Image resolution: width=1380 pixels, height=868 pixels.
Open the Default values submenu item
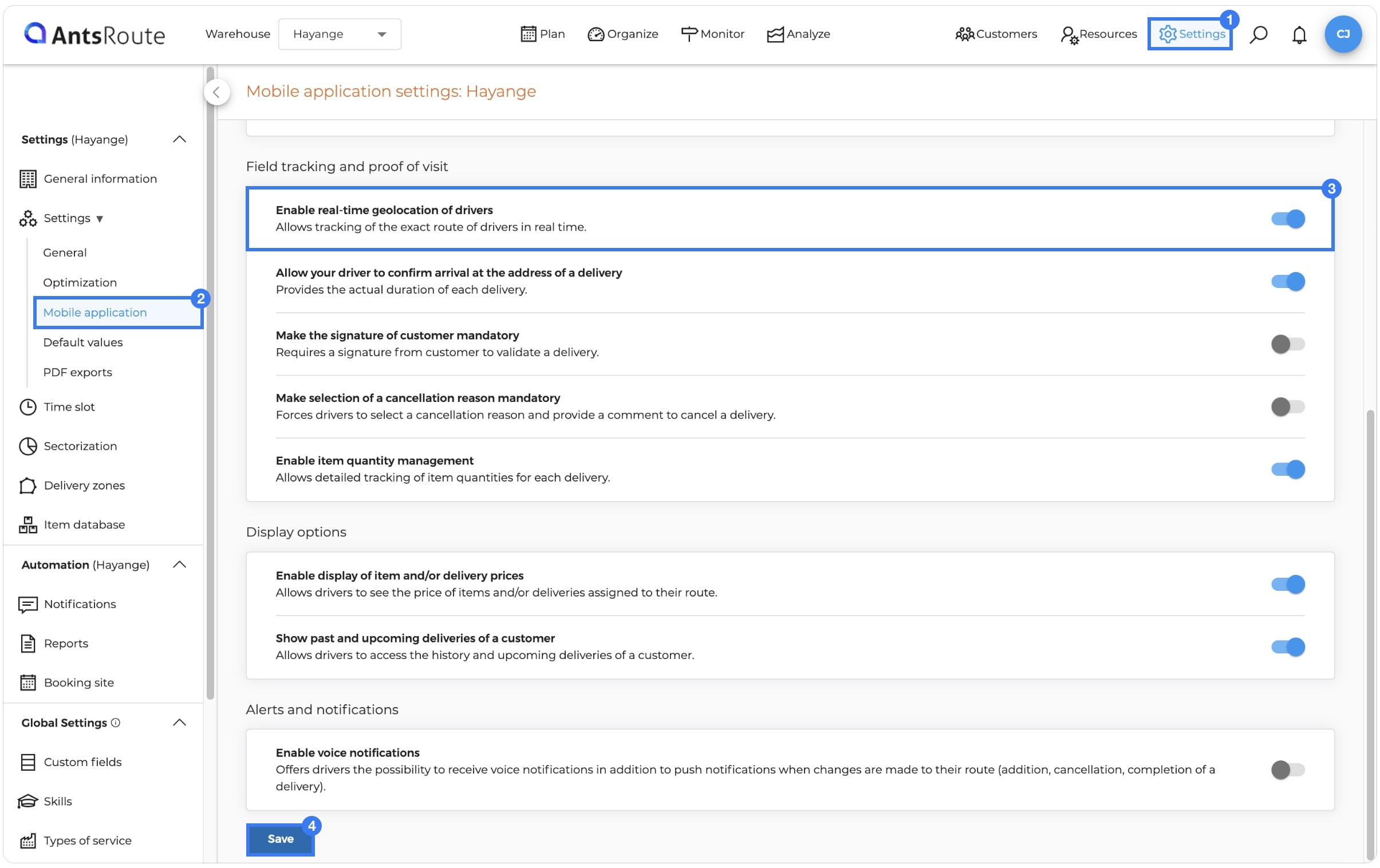(83, 342)
